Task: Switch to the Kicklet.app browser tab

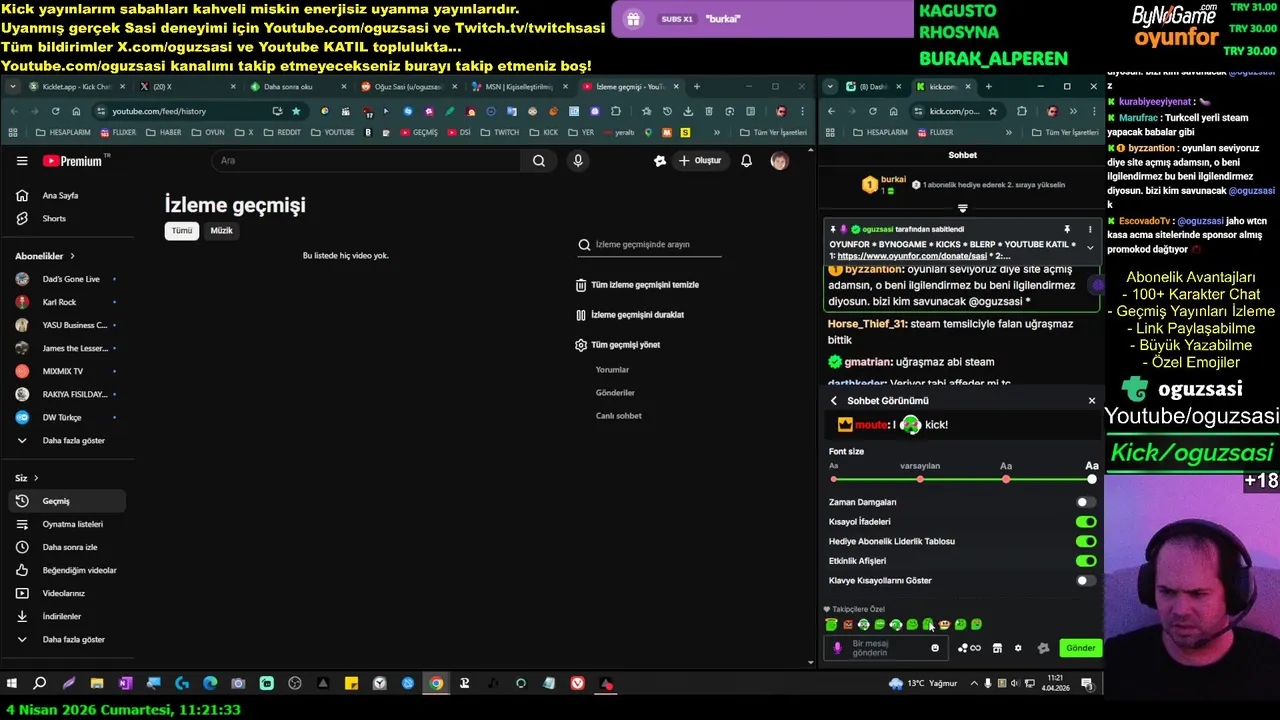Action: point(75,87)
